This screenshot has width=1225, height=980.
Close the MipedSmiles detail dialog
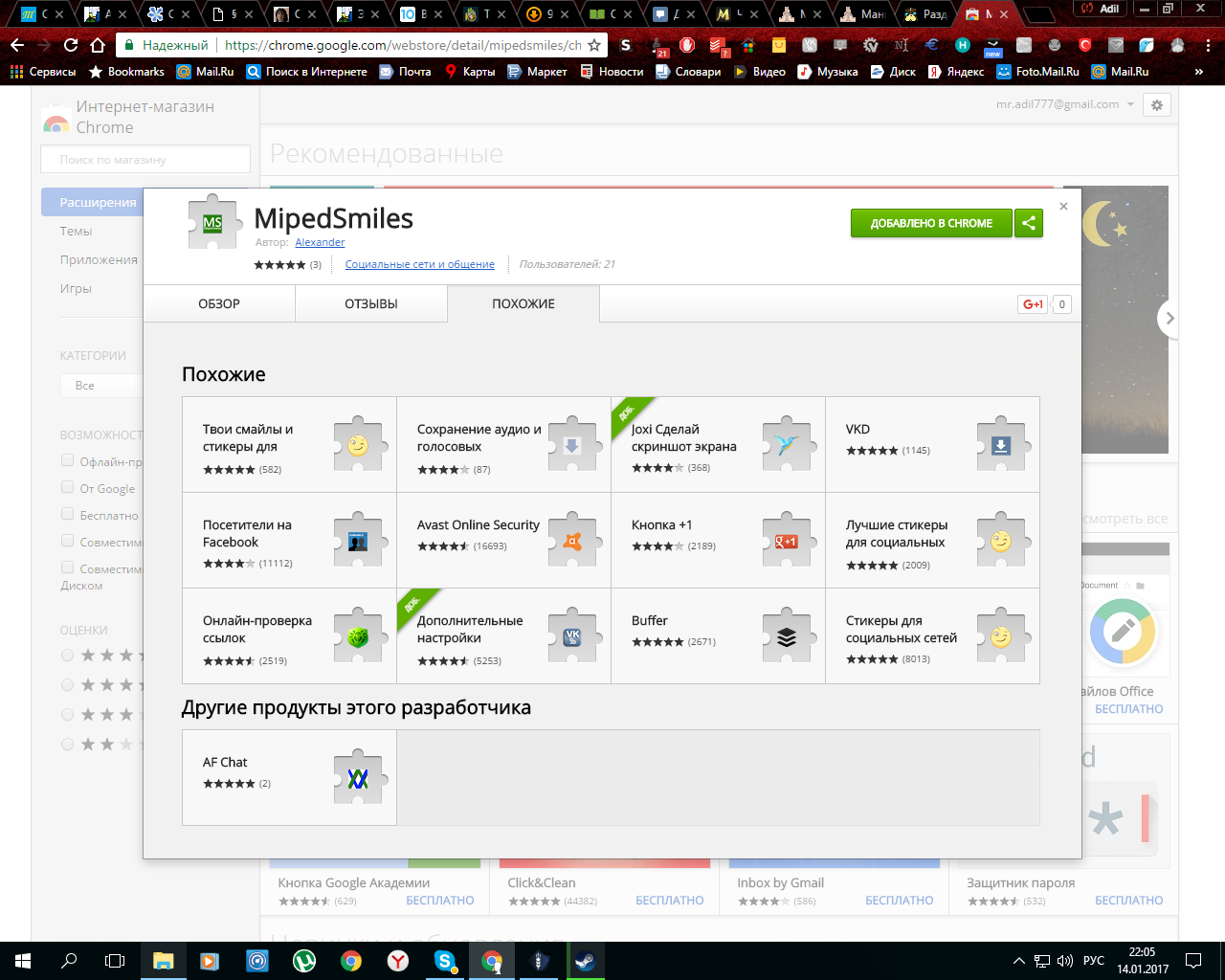[x=1063, y=206]
